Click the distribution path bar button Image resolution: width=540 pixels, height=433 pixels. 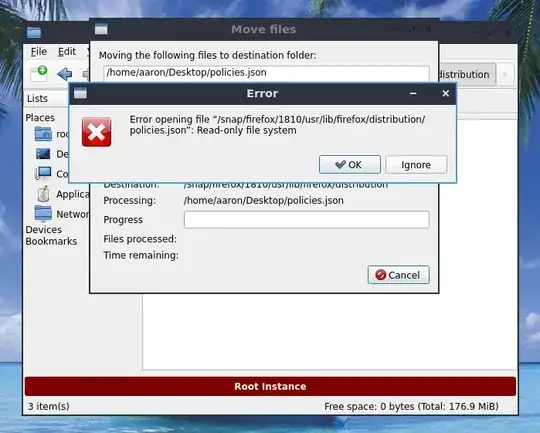[466, 74]
